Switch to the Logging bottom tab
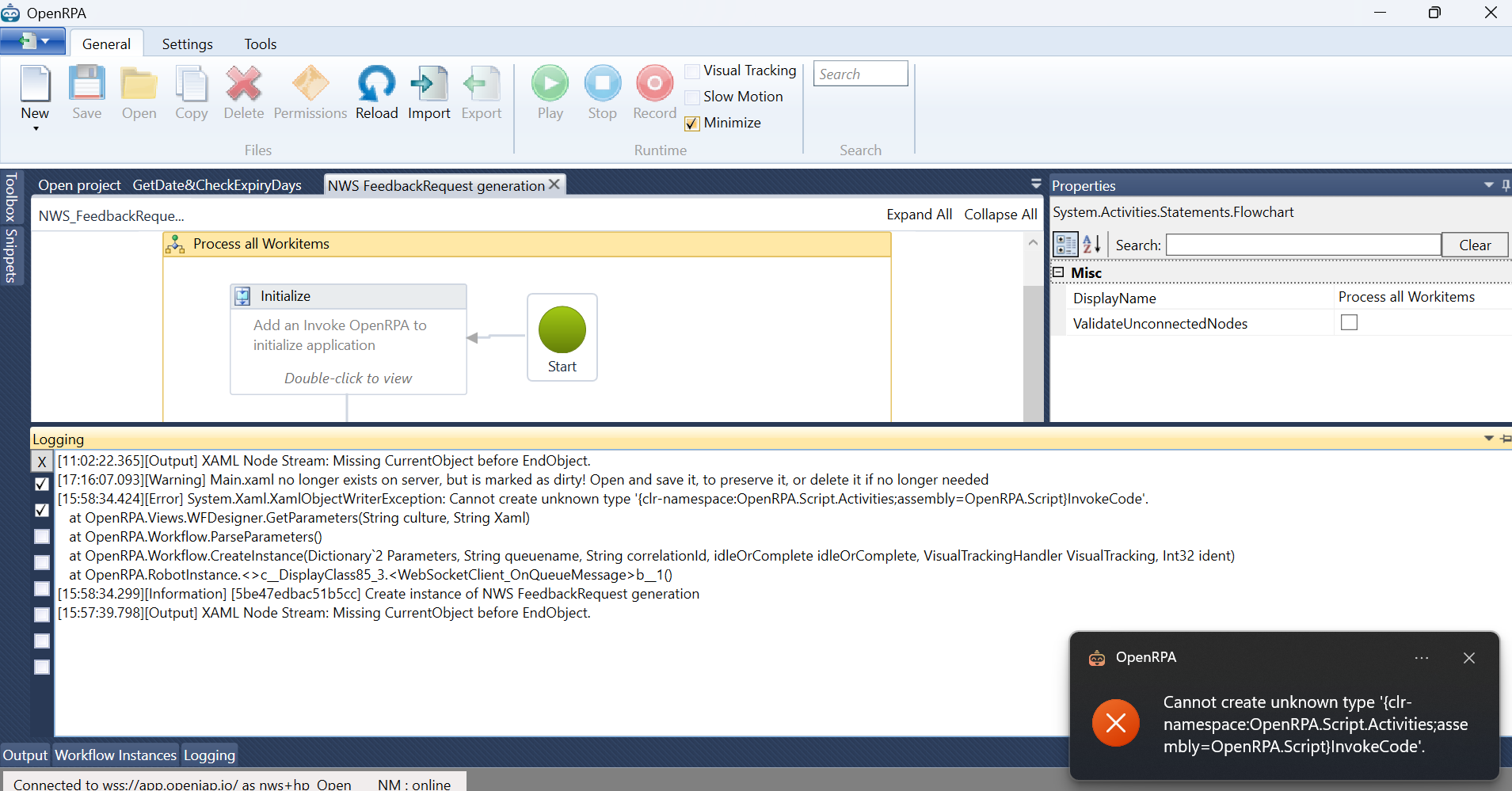This screenshot has width=1512, height=791. (209, 755)
